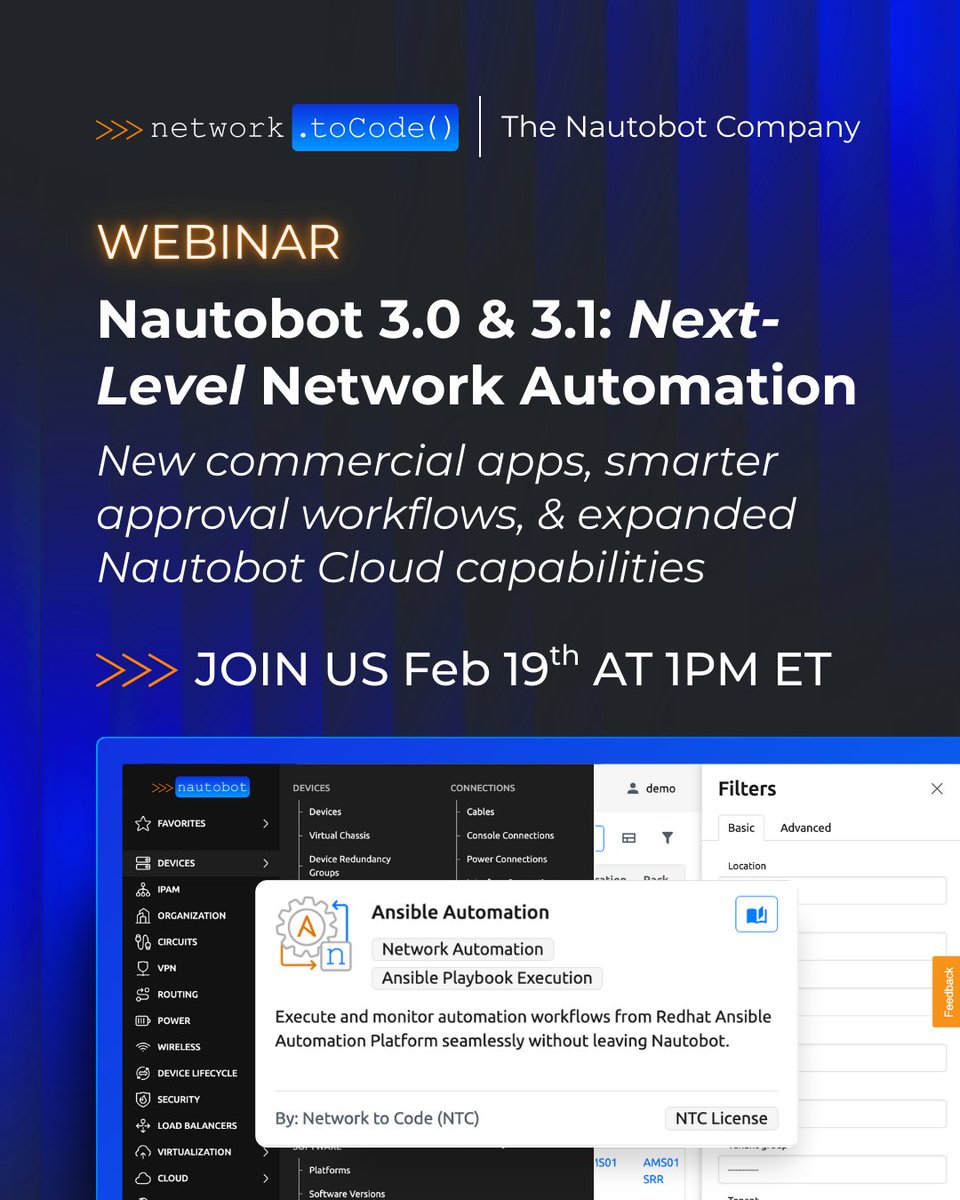Screen dimensions: 960x1200
Task: Click the Filters panel heading
Action: tap(747, 788)
